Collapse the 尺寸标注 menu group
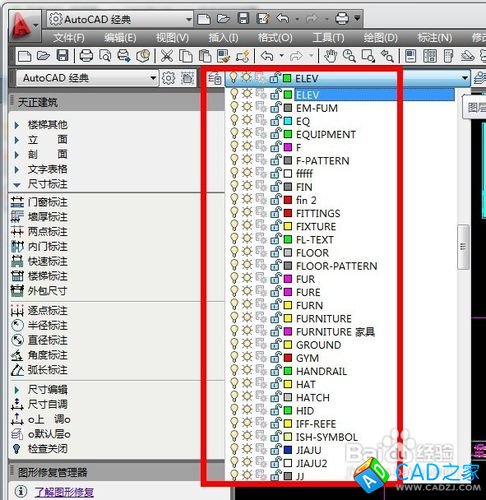 click(17, 184)
